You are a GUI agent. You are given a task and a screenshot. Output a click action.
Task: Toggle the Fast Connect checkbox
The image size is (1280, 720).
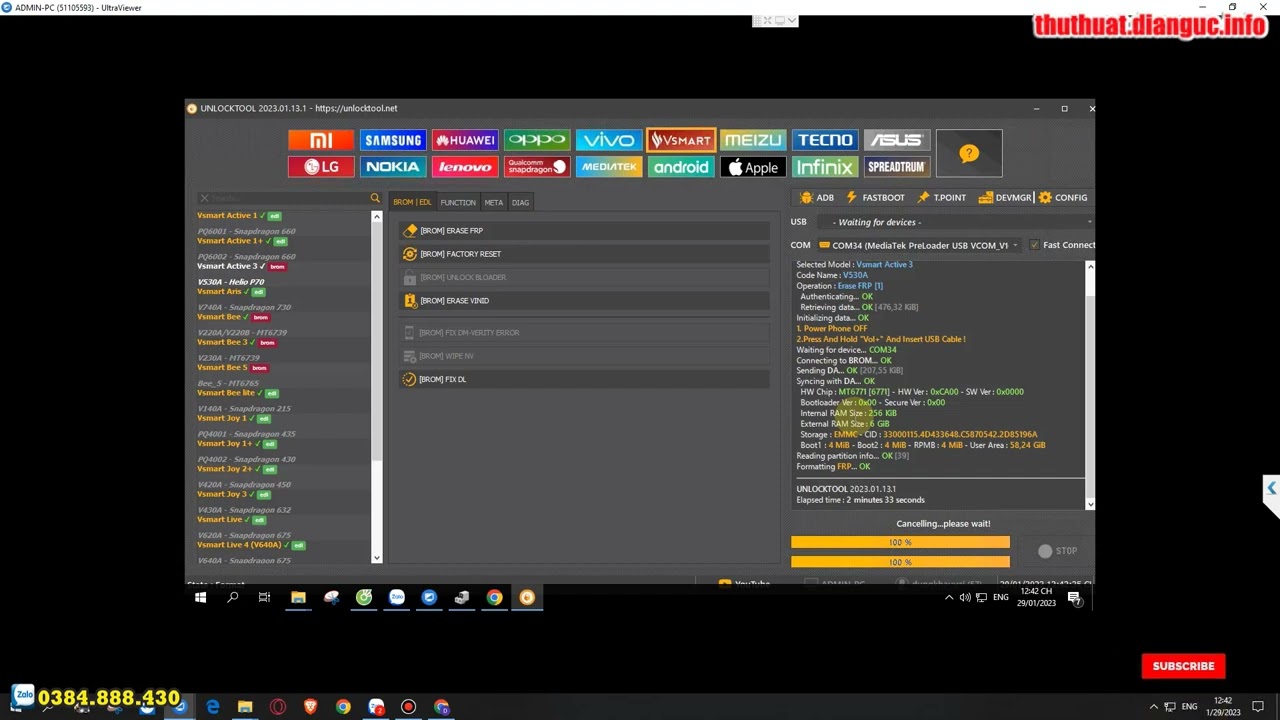pos(1035,245)
